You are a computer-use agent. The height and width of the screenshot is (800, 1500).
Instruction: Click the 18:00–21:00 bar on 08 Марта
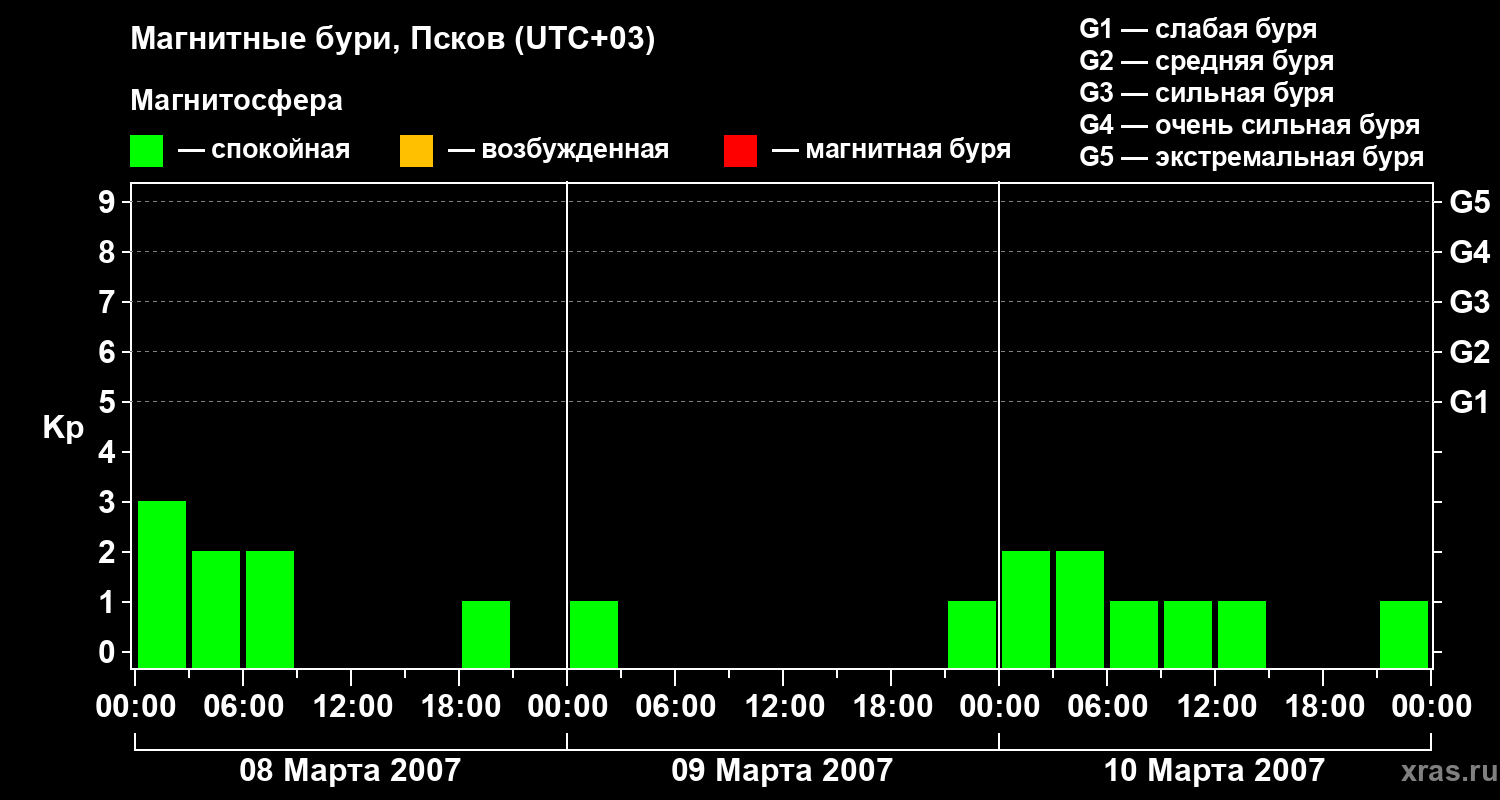pos(486,634)
